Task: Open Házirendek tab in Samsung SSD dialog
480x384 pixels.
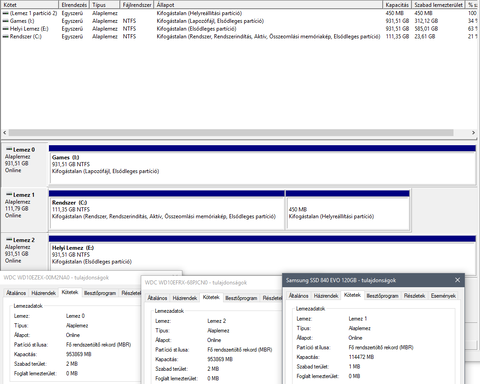Action: point(326,296)
